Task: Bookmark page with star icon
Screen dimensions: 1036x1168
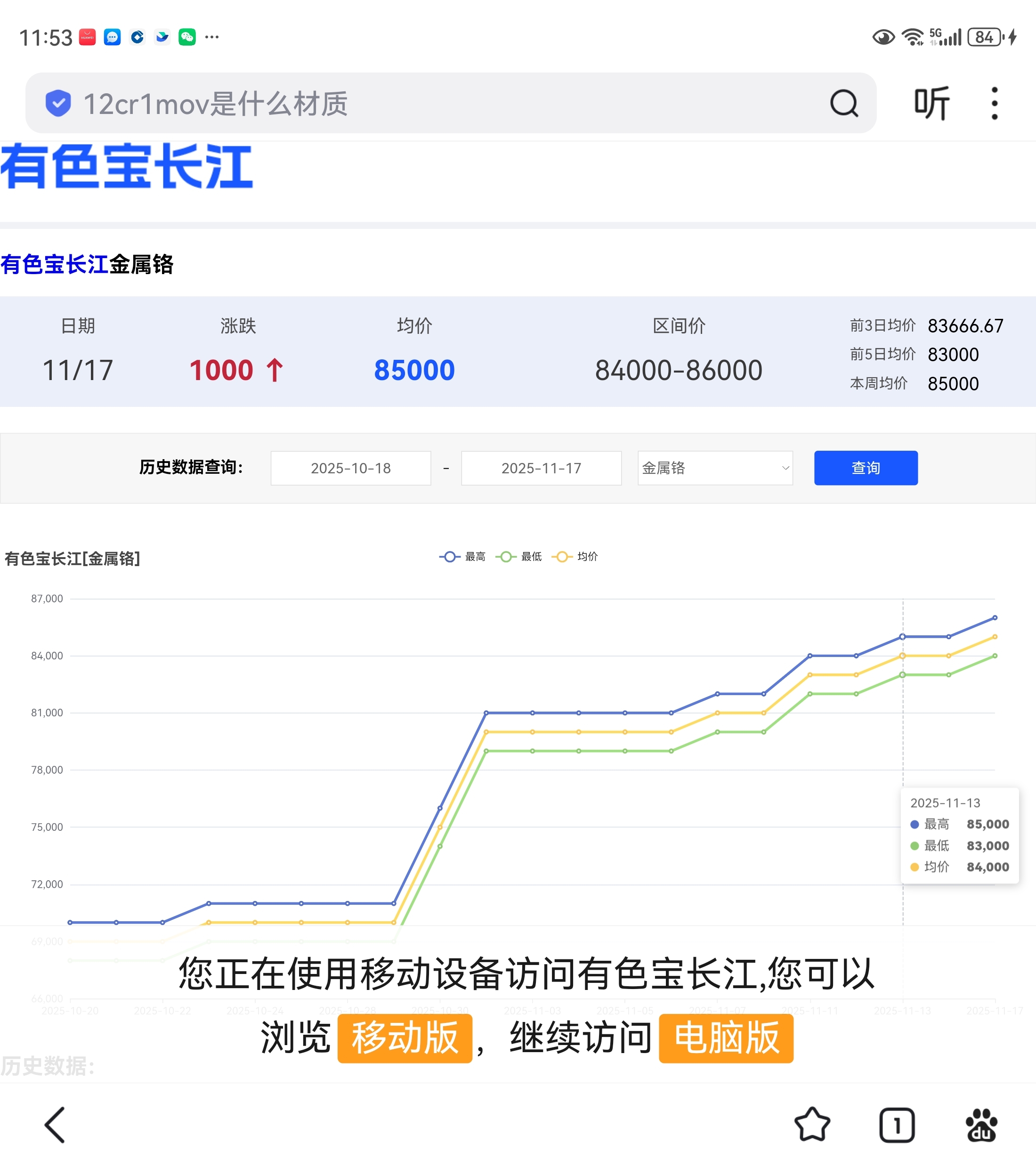Action: (812, 1125)
